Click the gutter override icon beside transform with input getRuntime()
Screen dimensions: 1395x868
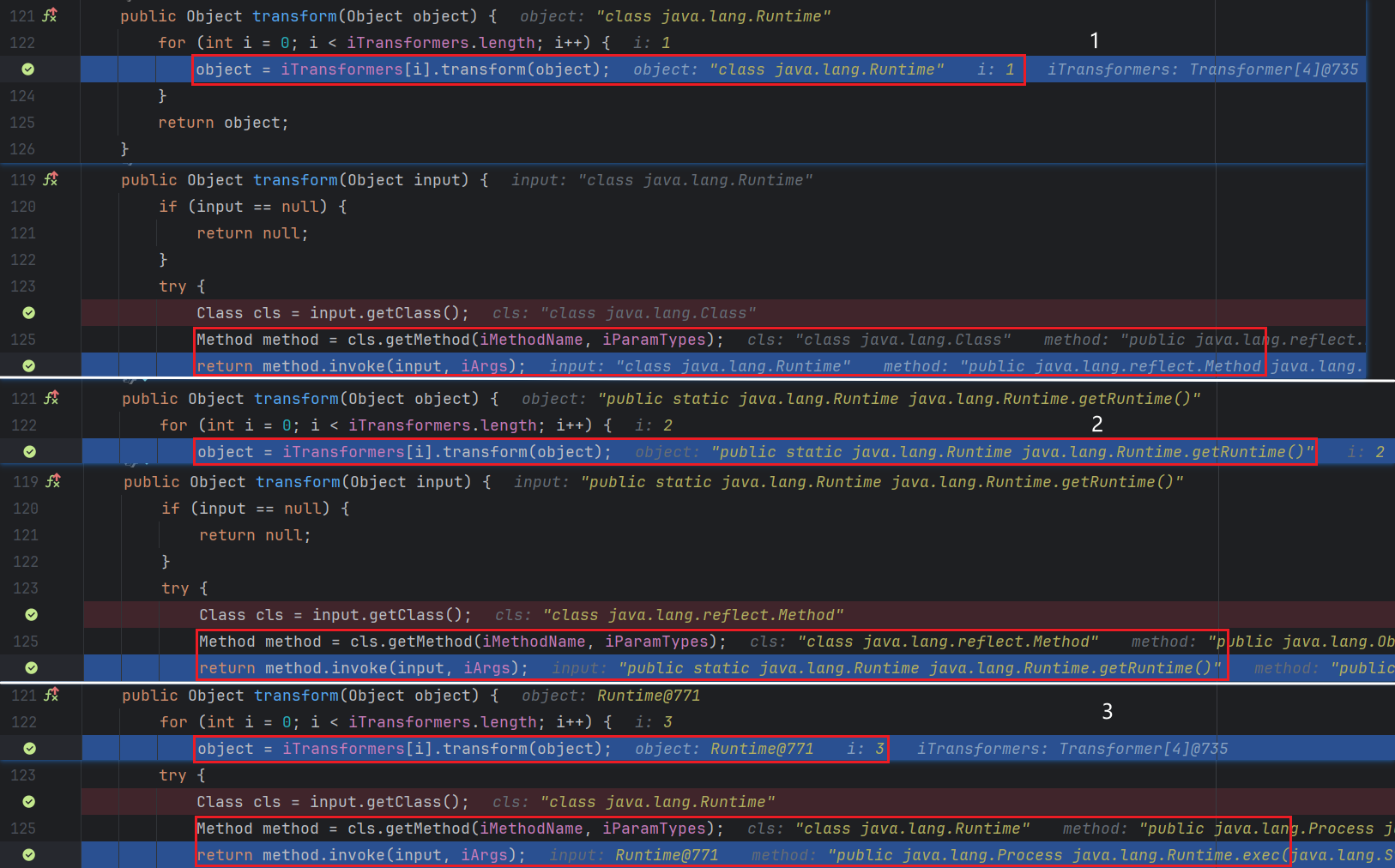pyautogui.click(x=53, y=481)
